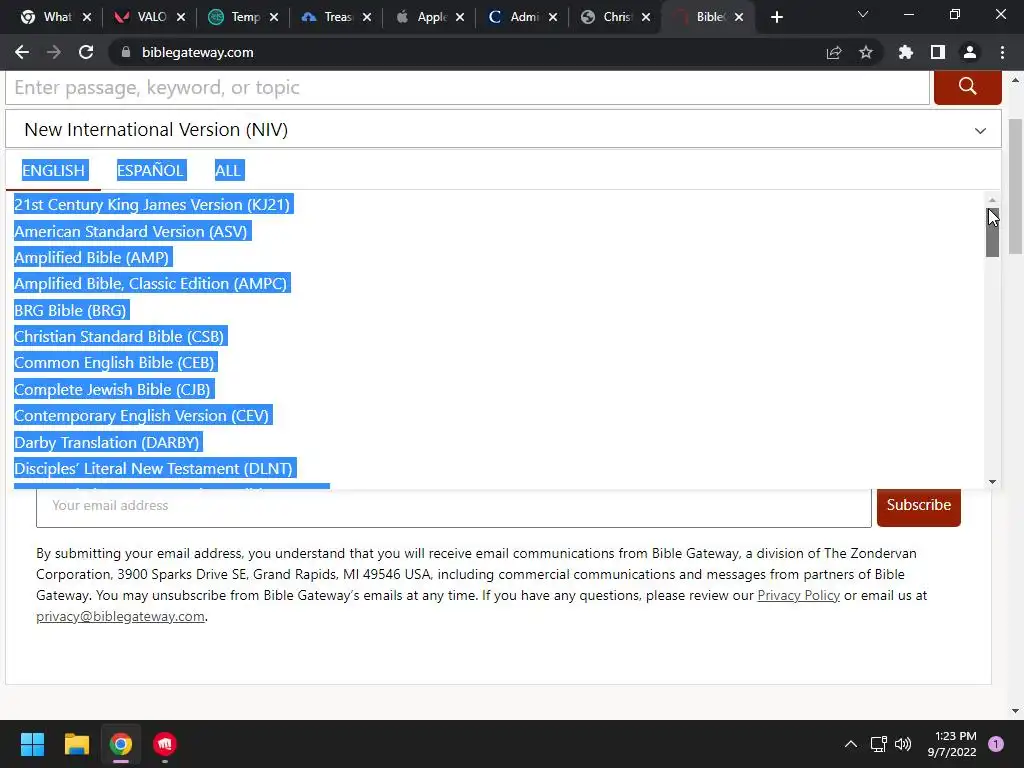Click the Your email address field
Image resolution: width=1024 pixels, height=768 pixels.
(x=453, y=505)
